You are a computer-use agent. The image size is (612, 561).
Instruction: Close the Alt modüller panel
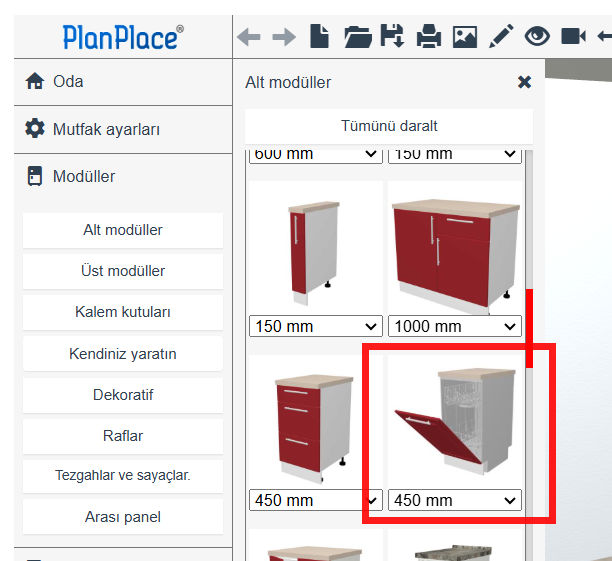coord(524,82)
